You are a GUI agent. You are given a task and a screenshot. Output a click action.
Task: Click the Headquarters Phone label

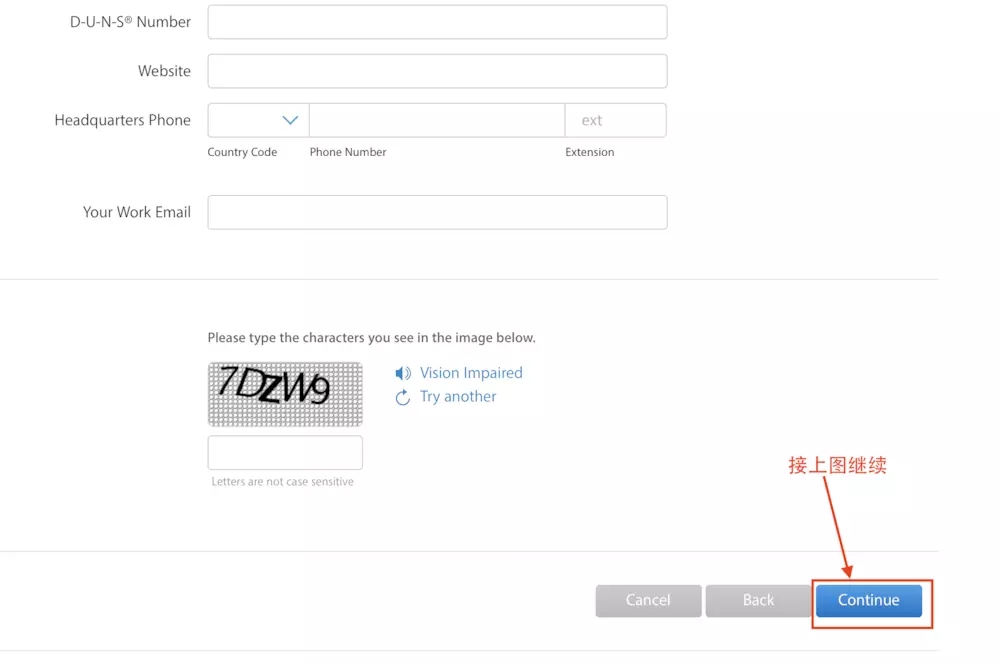122,120
